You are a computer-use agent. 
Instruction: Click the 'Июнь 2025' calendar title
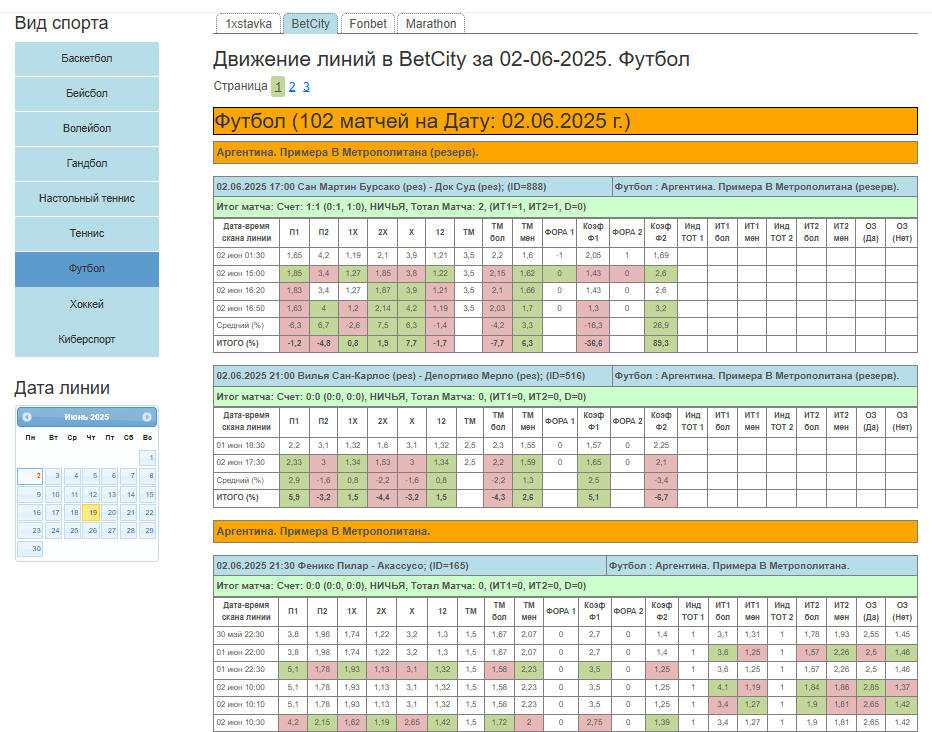(87, 417)
